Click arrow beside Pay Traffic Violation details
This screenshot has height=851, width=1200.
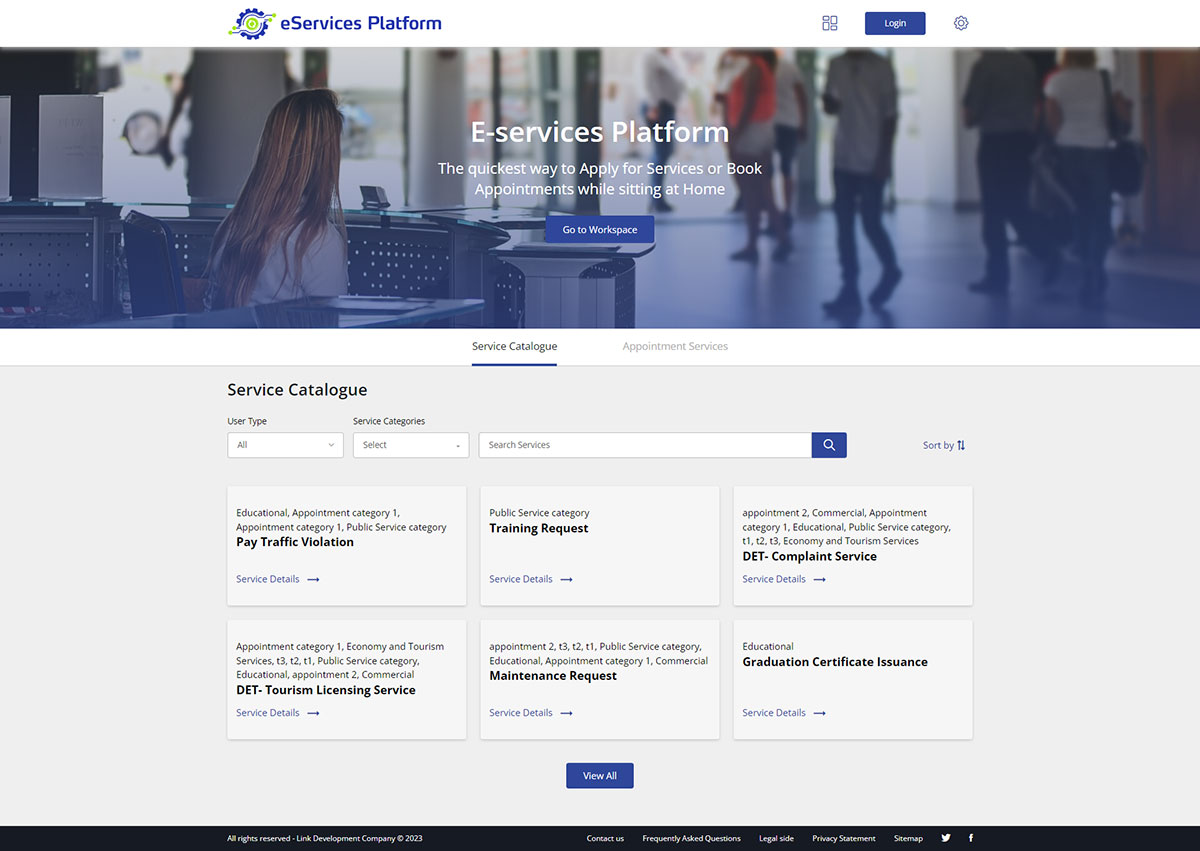pos(313,580)
